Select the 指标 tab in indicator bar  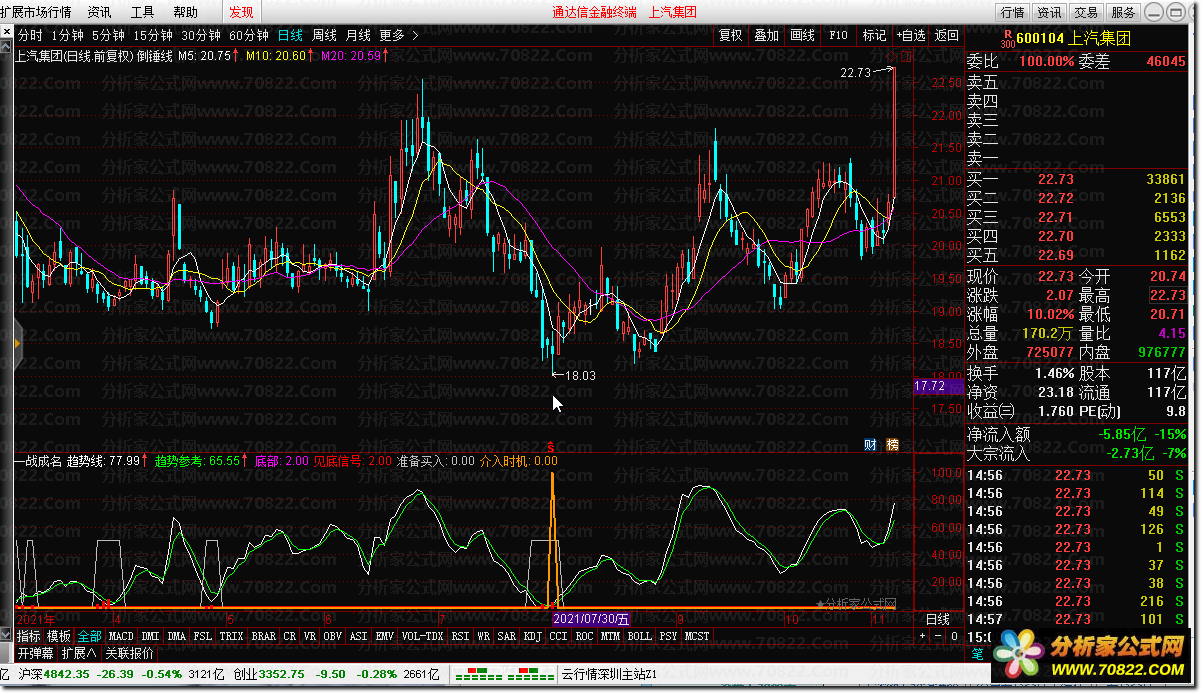click(28, 636)
